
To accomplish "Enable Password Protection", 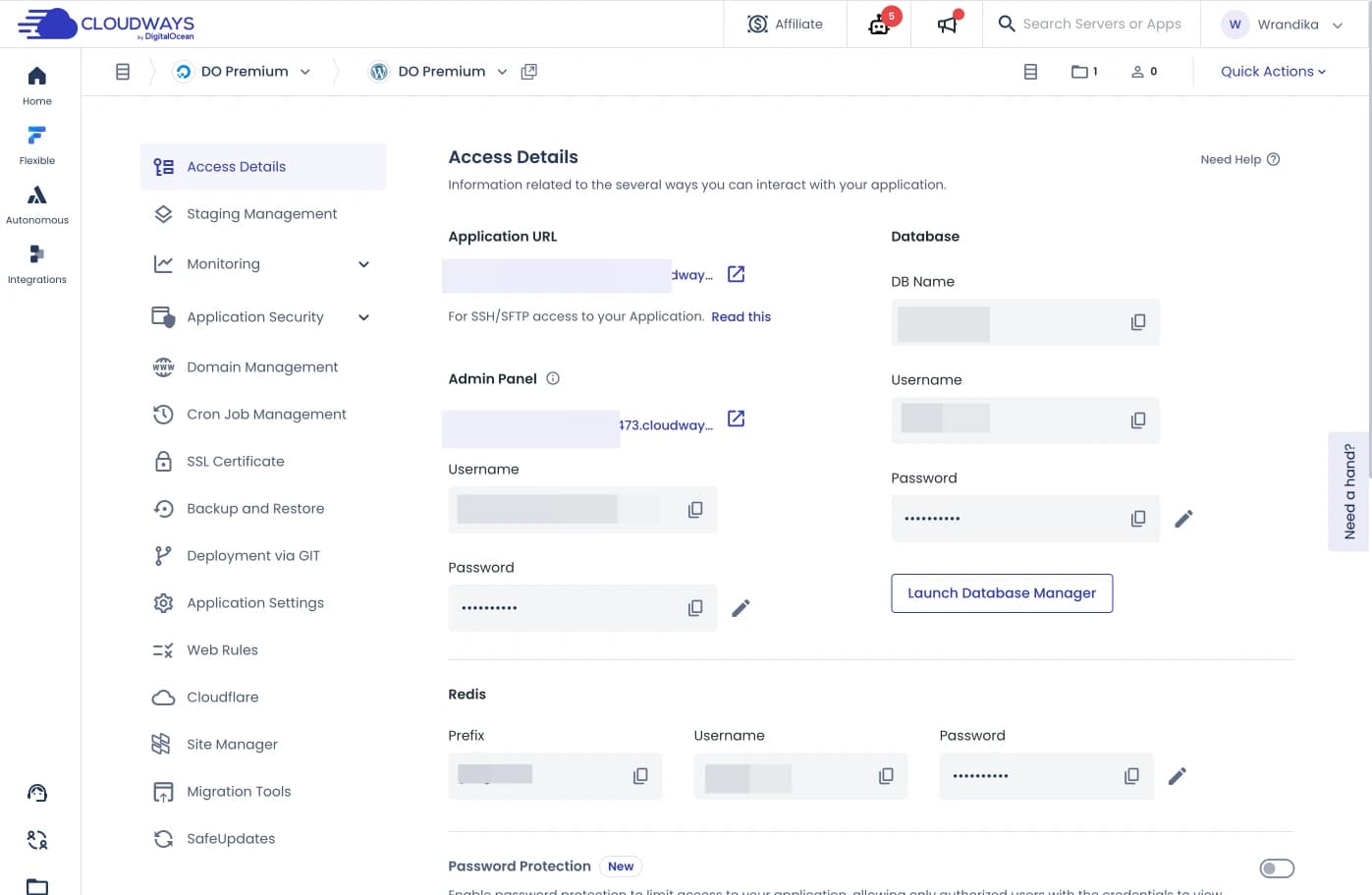I will [1277, 868].
